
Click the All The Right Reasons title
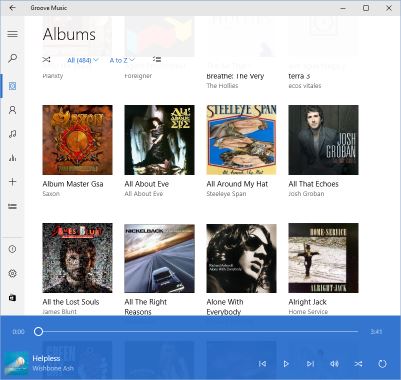coord(146,307)
